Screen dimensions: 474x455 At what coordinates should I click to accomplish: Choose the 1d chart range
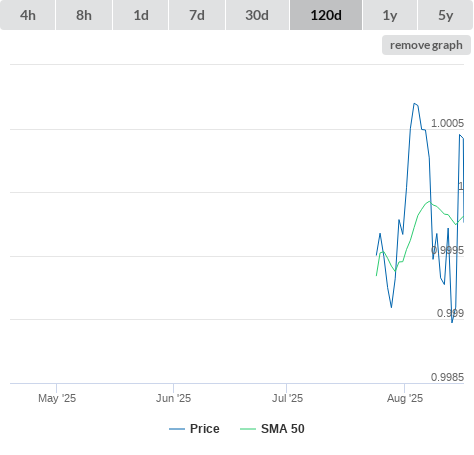141,15
